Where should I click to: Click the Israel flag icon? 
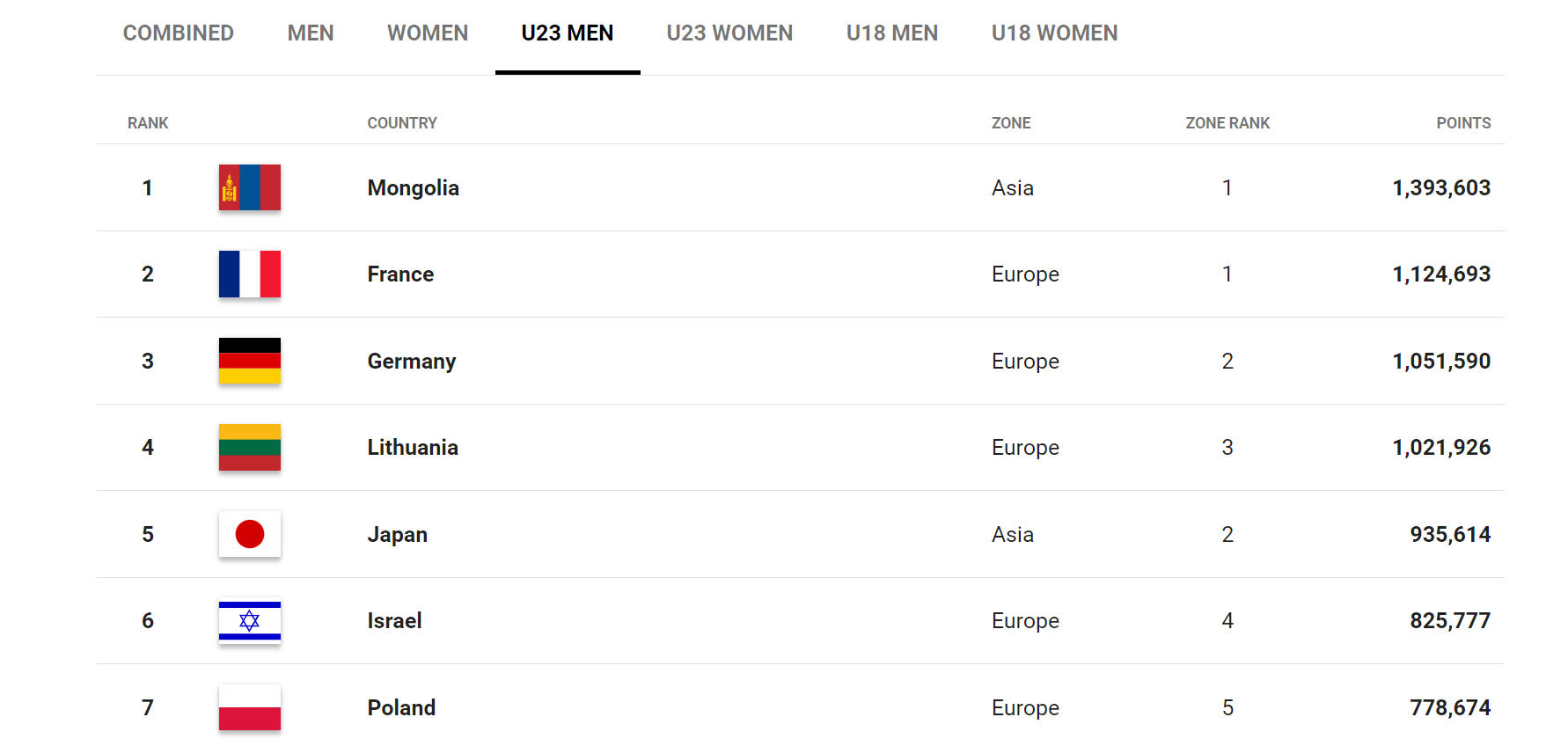pyautogui.click(x=250, y=621)
